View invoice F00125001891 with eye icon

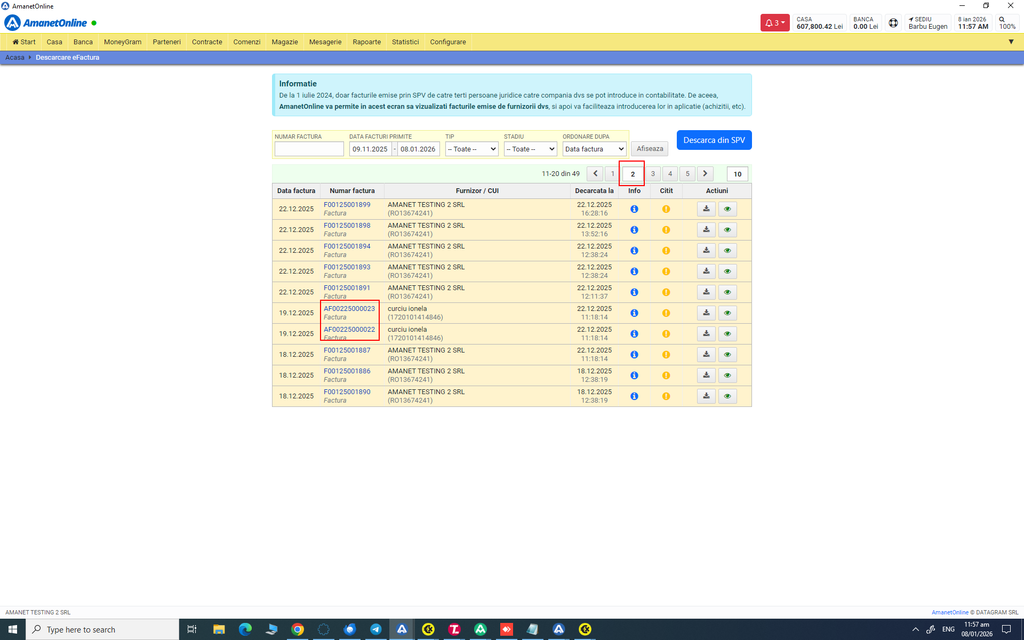click(x=728, y=292)
